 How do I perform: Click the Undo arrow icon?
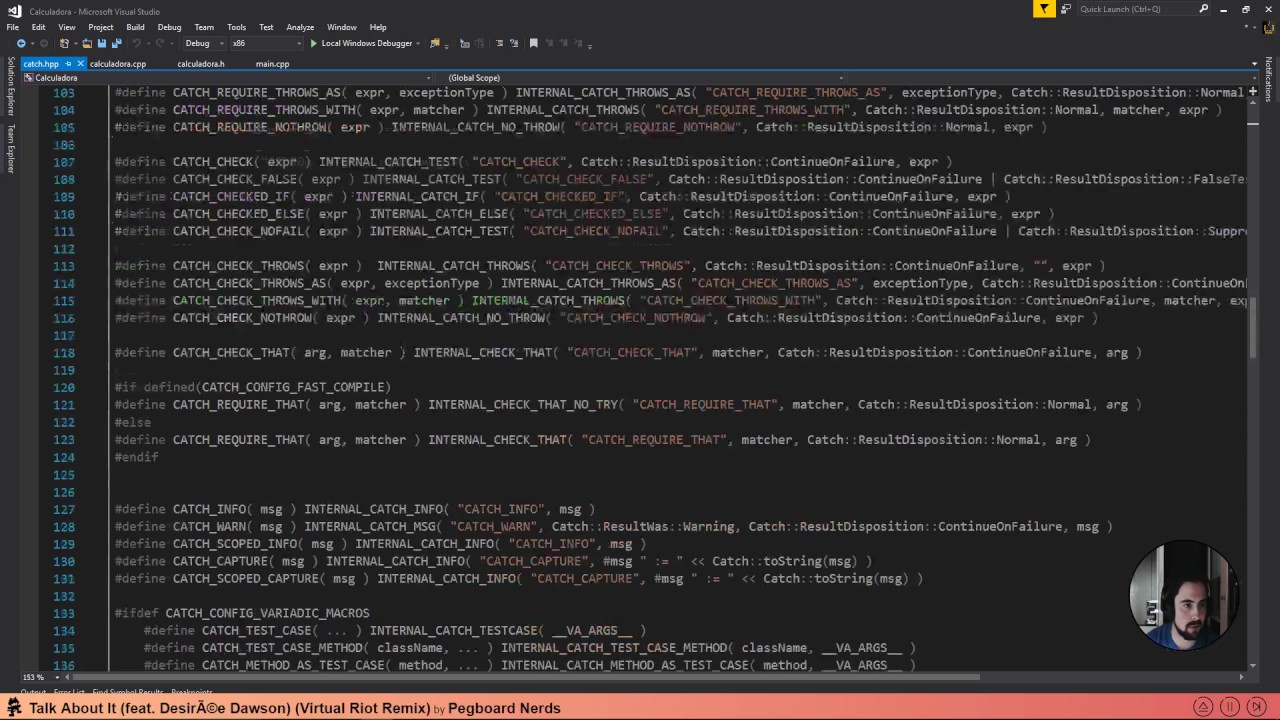[x=136, y=44]
